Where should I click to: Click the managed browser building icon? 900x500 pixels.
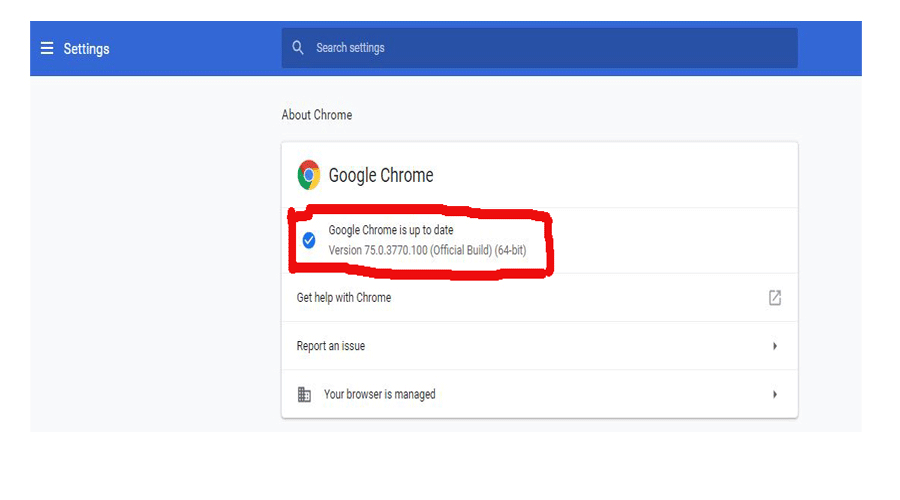304,394
